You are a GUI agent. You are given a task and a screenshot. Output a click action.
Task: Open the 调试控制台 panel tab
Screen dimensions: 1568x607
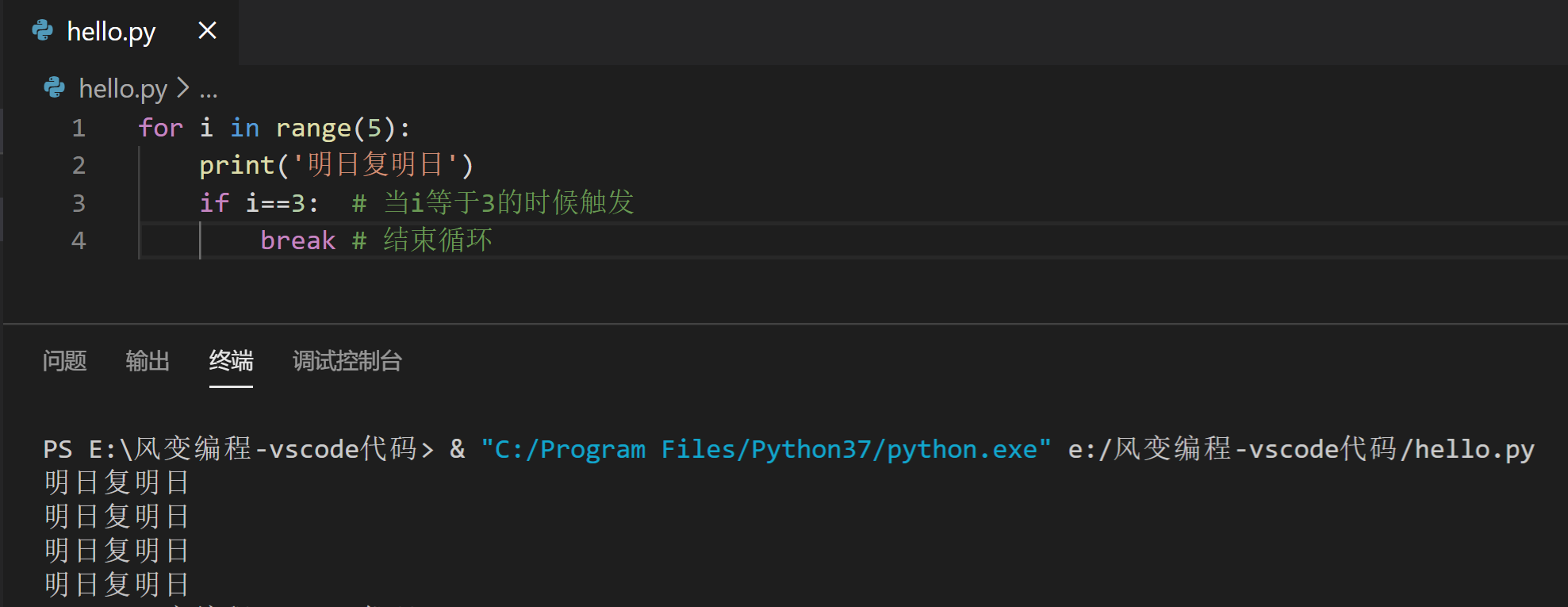tap(347, 361)
